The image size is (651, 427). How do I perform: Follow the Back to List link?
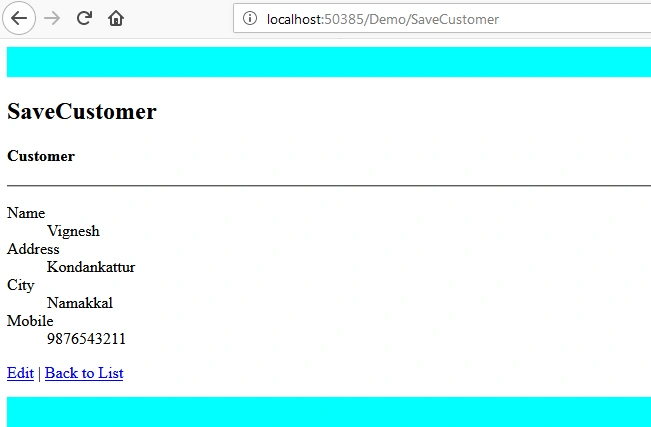(x=84, y=373)
